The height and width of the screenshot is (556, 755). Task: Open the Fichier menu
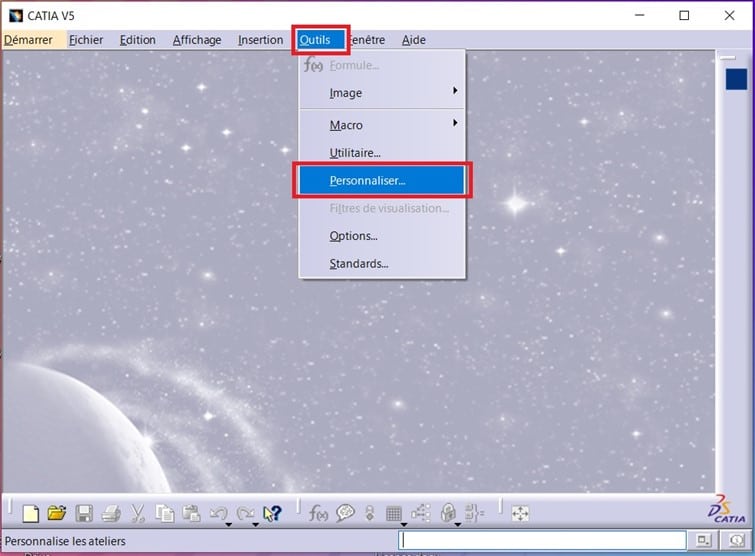pyautogui.click(x=86, y=40)
